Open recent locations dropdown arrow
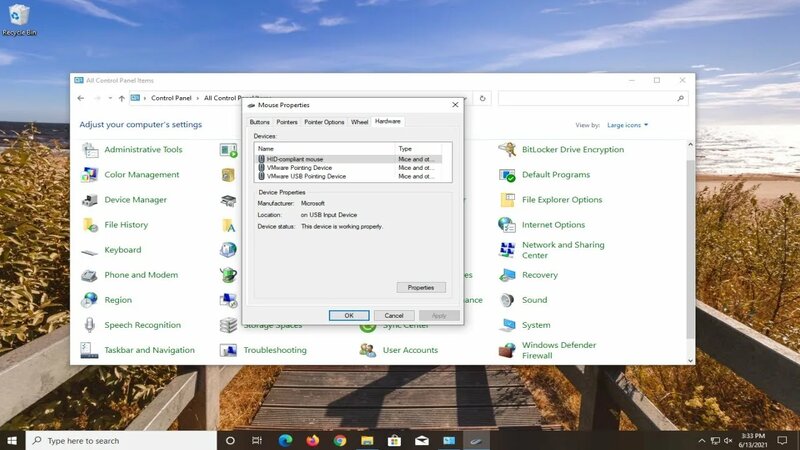Viewport: 800px width, 450px height. pyautogui.click(x=110, y=98)
